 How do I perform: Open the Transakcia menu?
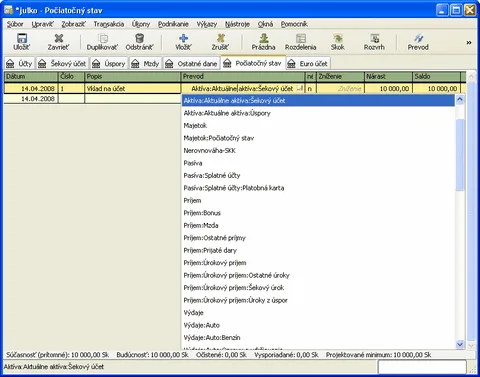coord(109,24)
